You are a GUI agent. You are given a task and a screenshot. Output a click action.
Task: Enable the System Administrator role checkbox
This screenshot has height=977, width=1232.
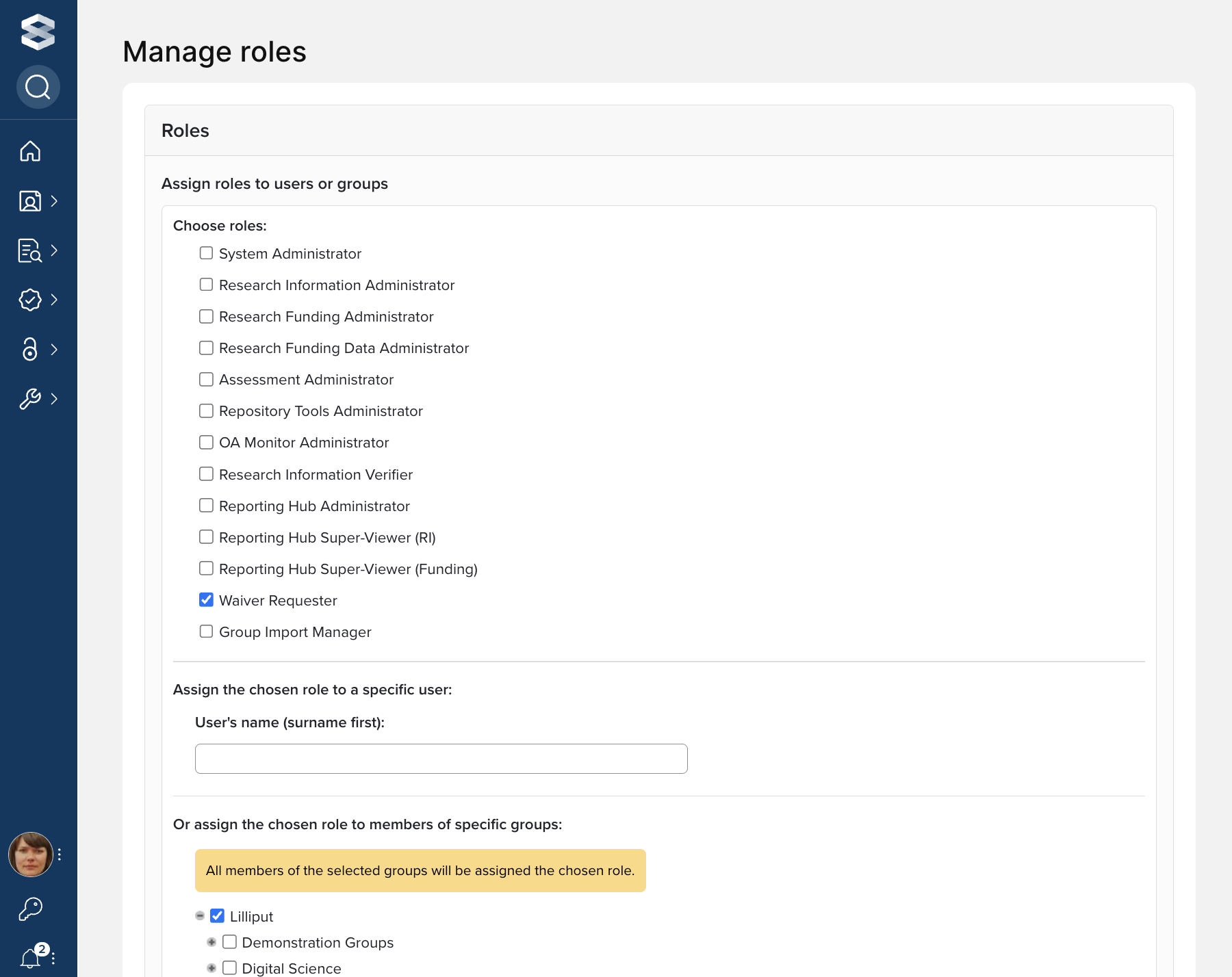tap(206, 253)
